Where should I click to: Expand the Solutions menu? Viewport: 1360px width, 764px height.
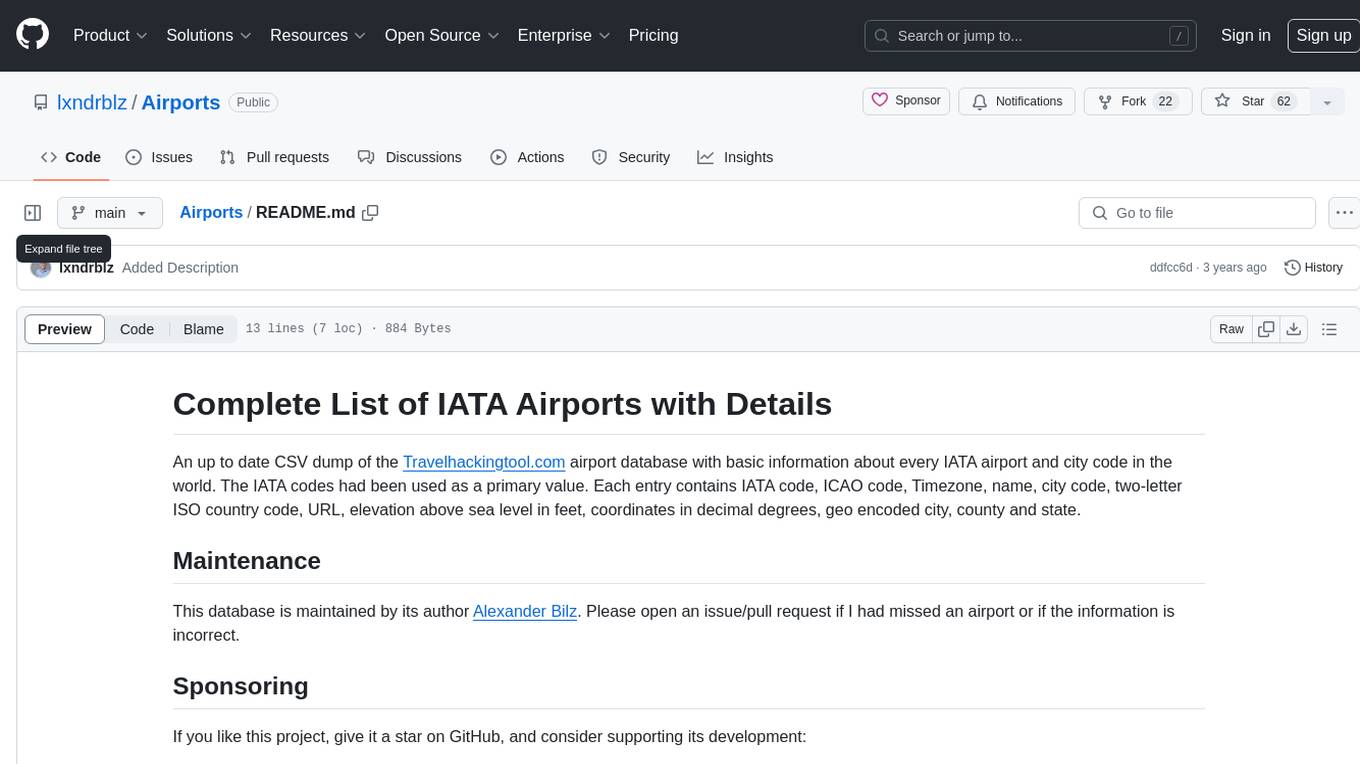point(209,35)
